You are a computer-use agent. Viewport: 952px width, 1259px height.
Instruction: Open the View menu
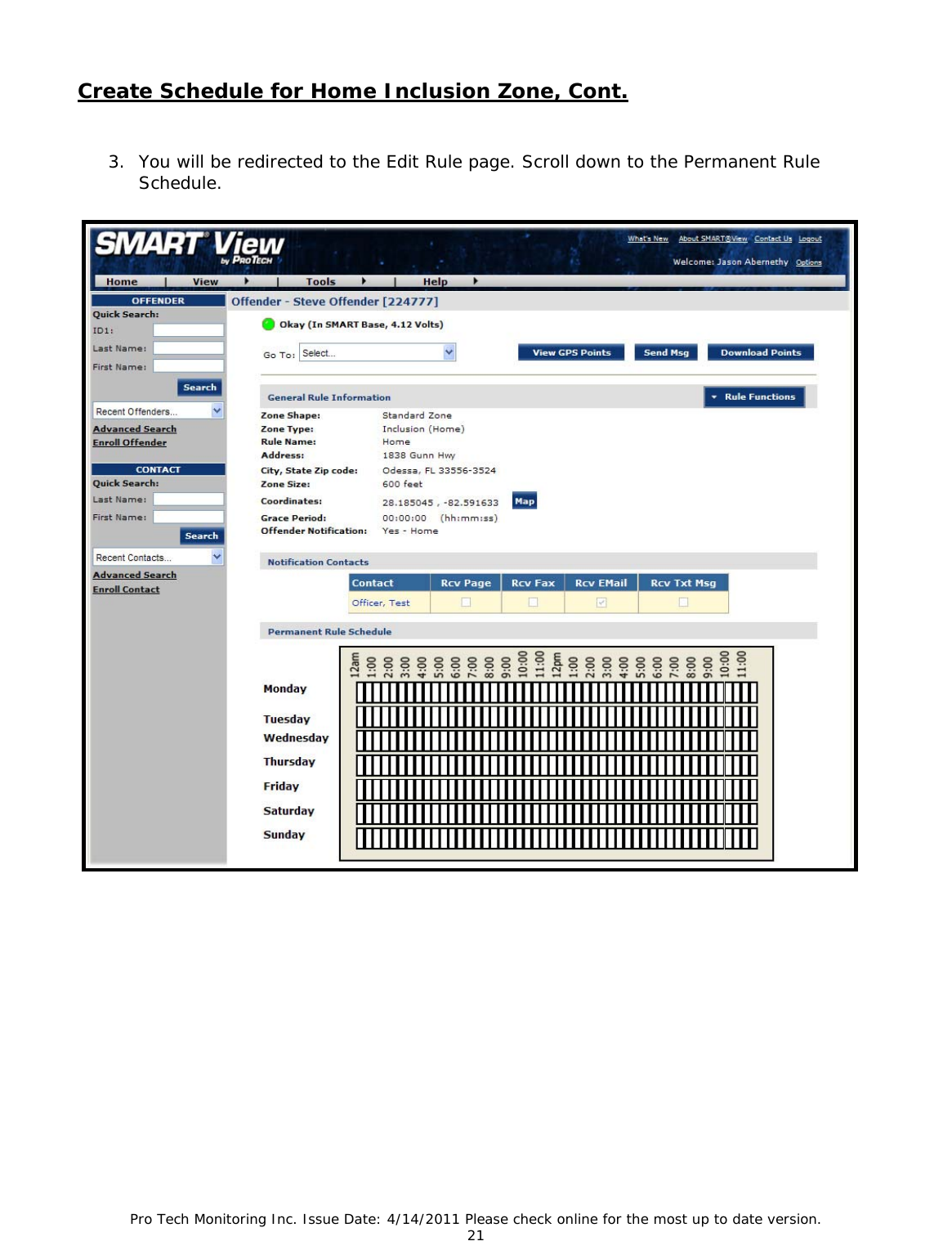(205, 282)
